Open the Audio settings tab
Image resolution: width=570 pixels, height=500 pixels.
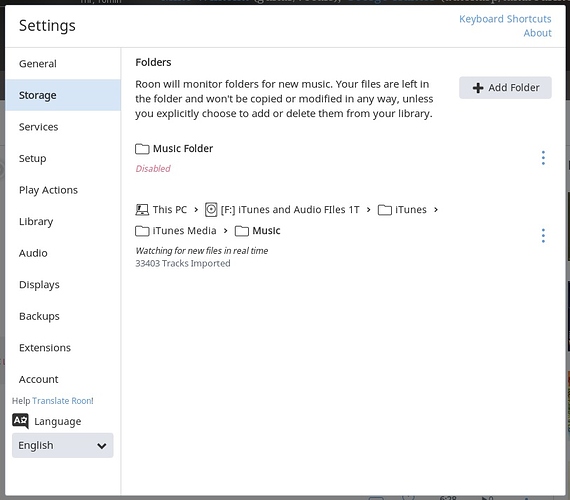(63, 253)
